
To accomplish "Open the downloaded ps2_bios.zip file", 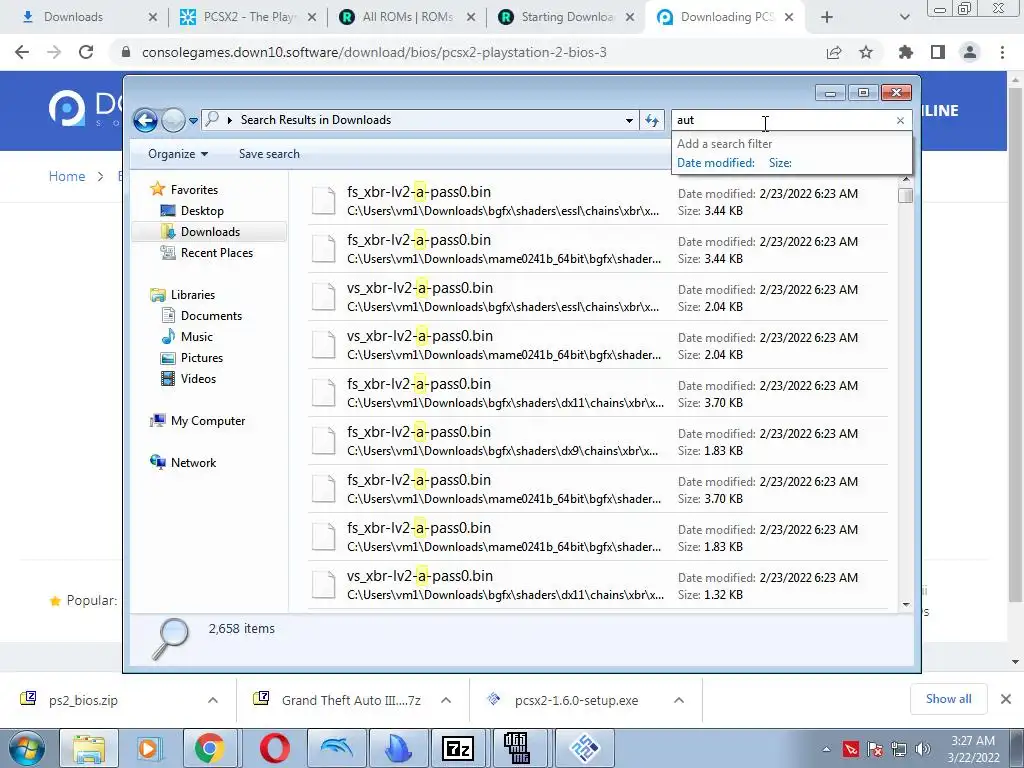I will pyautogui.click(x=83, y=701).
